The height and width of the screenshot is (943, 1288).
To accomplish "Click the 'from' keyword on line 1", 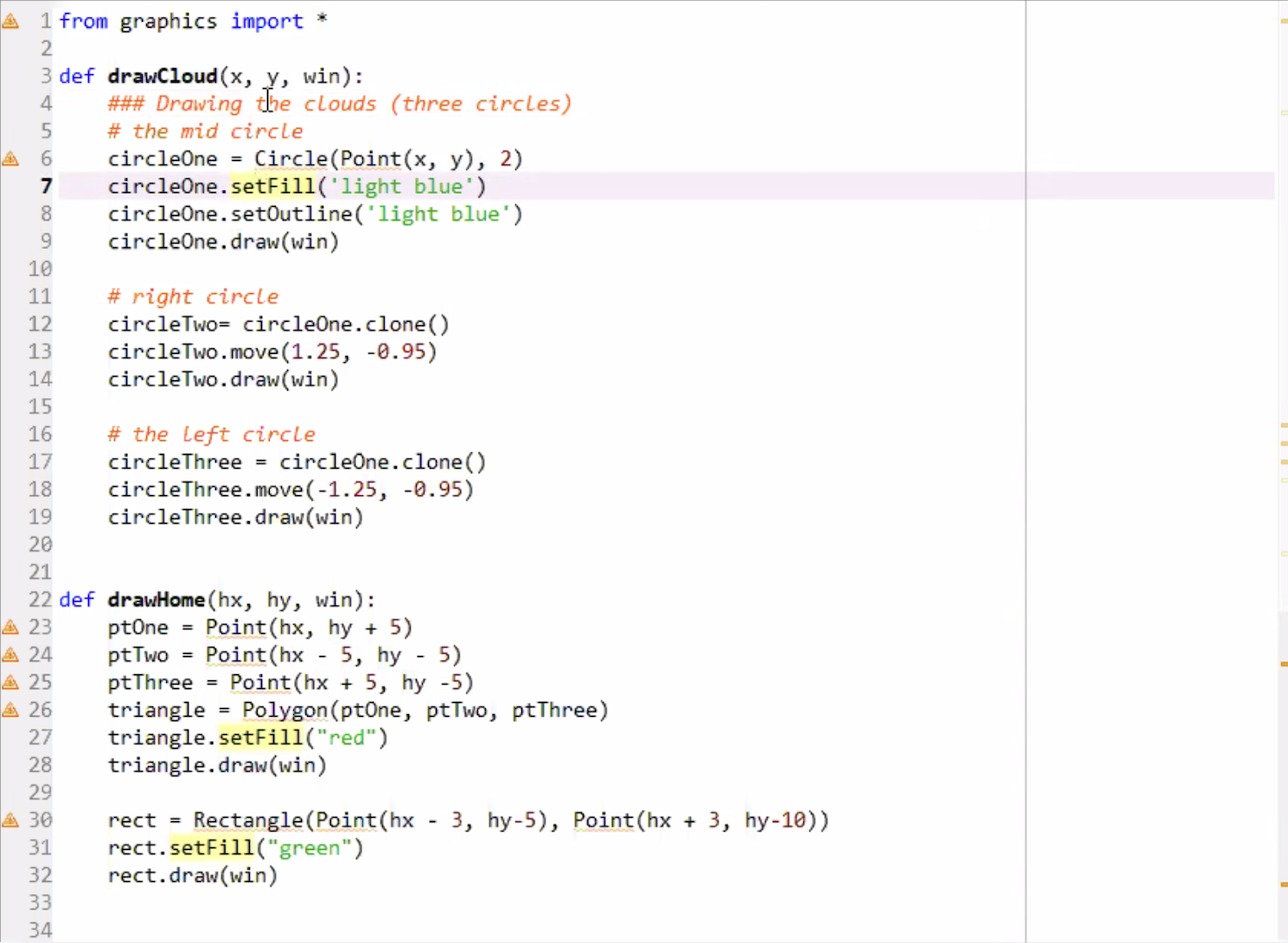I will [84, 21].
